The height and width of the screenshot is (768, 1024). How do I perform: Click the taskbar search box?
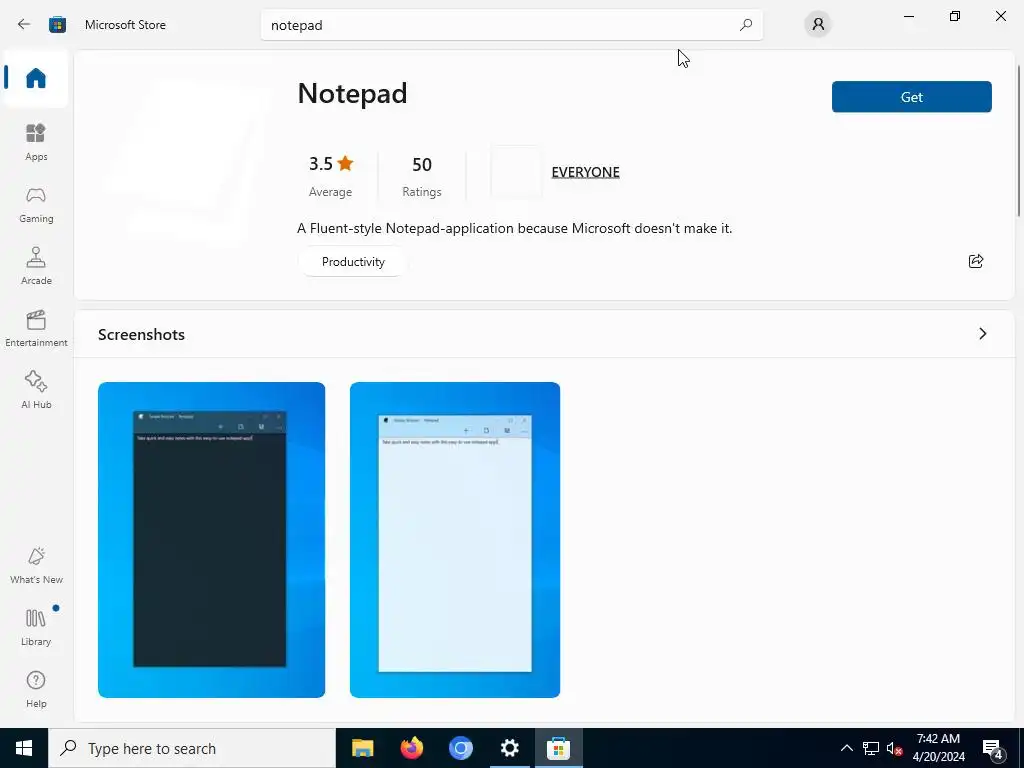point(192,748)
